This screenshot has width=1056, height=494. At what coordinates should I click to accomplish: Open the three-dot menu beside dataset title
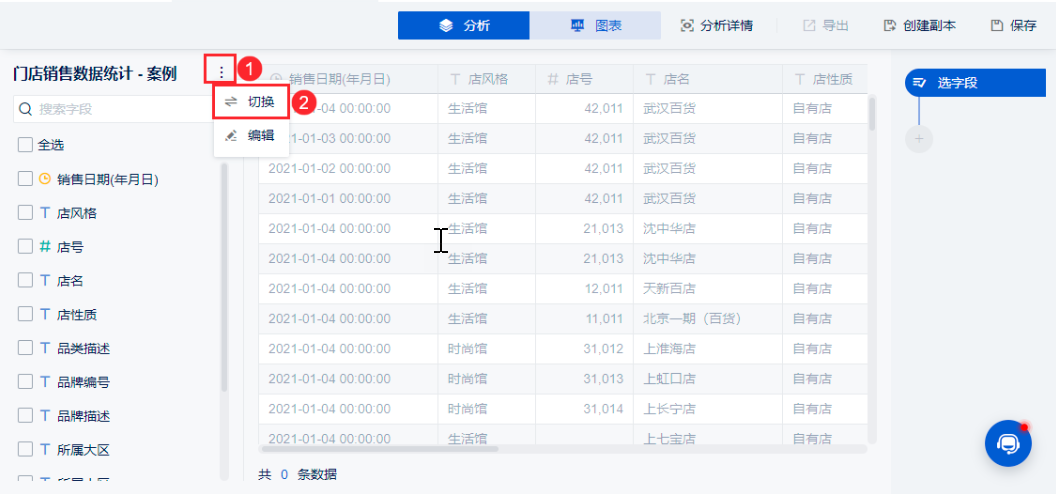pos(222,72)
